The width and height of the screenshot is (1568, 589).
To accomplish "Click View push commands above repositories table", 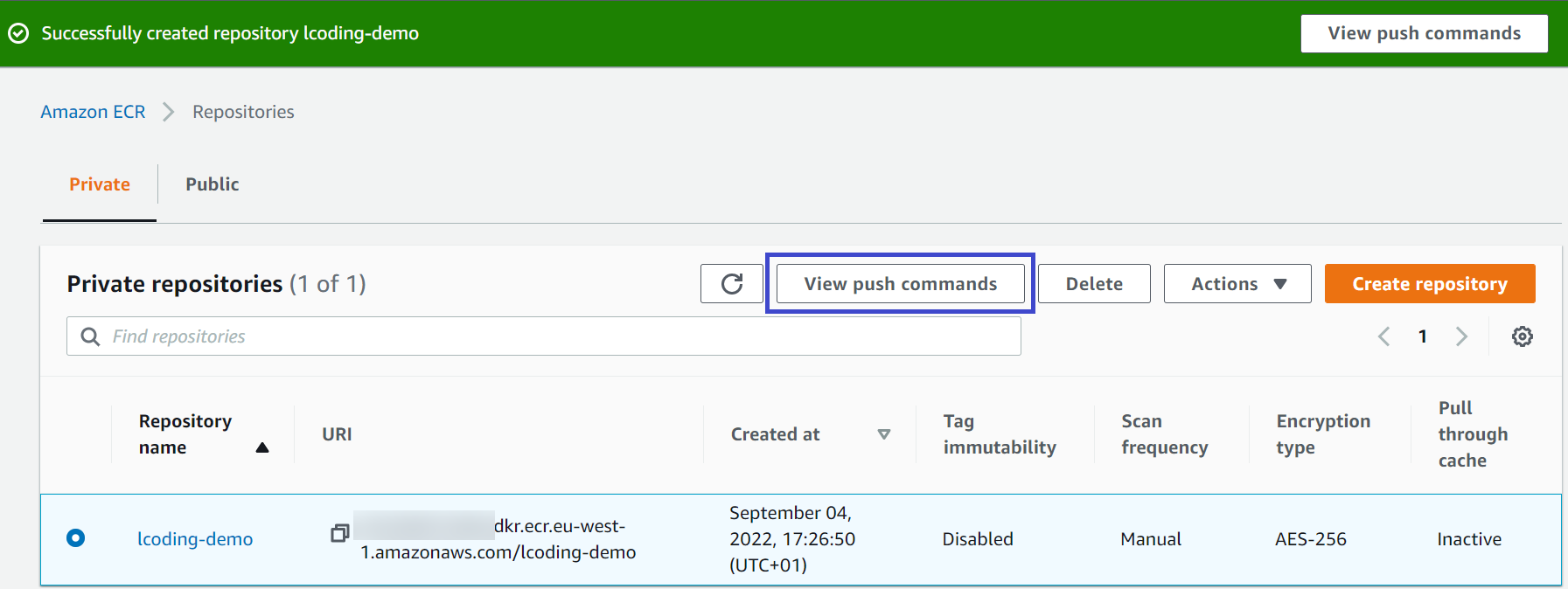I will point(901,284).
